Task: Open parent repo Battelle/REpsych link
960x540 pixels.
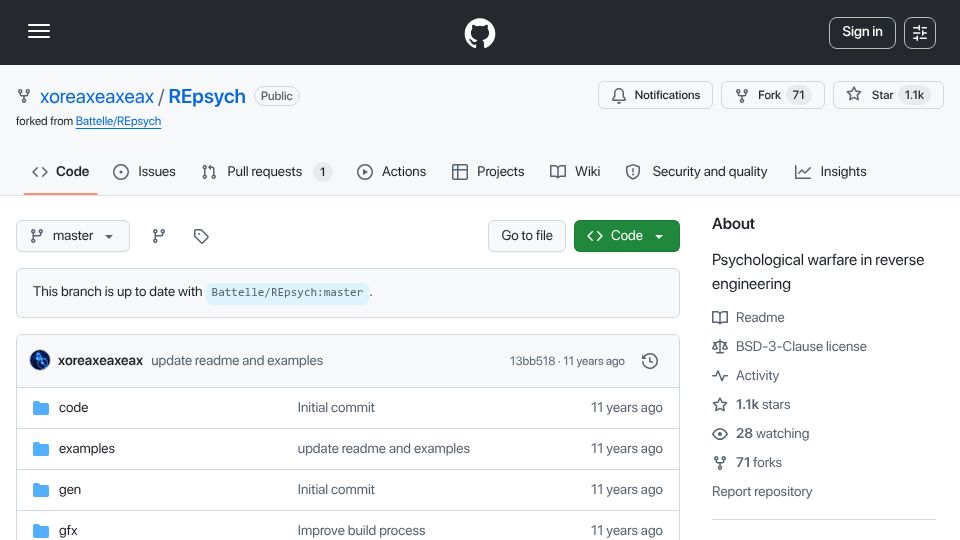Action: (x=118, y=121)
